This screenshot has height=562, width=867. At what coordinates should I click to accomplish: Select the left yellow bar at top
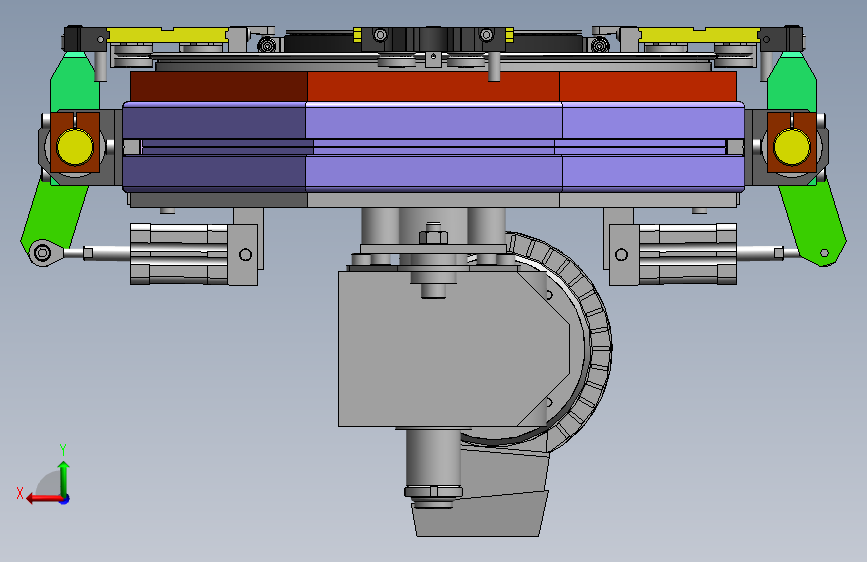[x=168, y=35]
